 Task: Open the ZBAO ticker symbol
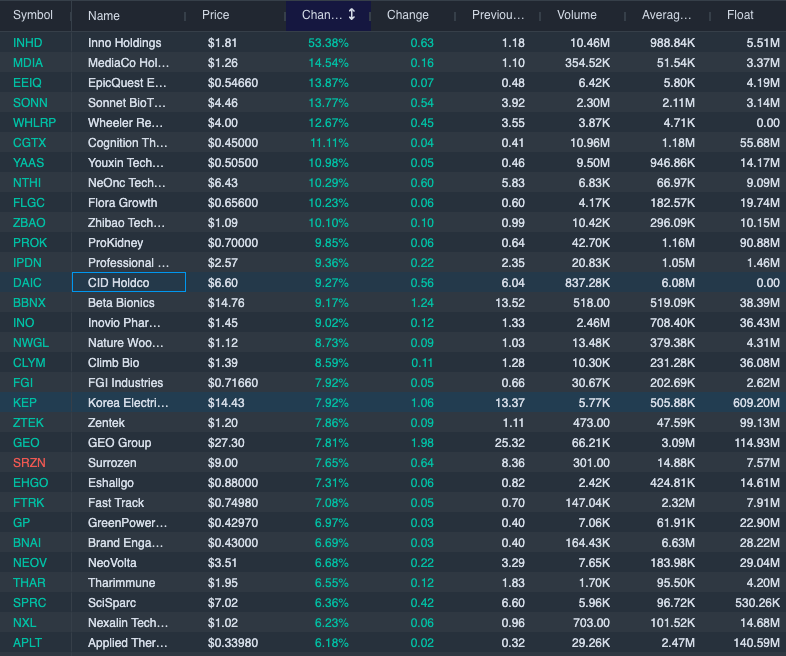tap(29, 223)
